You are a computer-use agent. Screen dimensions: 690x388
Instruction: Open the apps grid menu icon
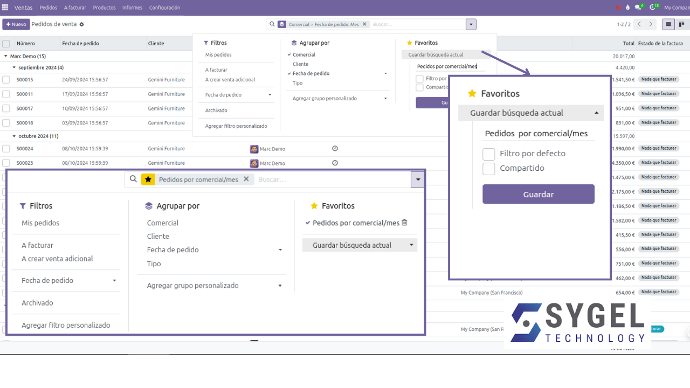tap(5, 7)
